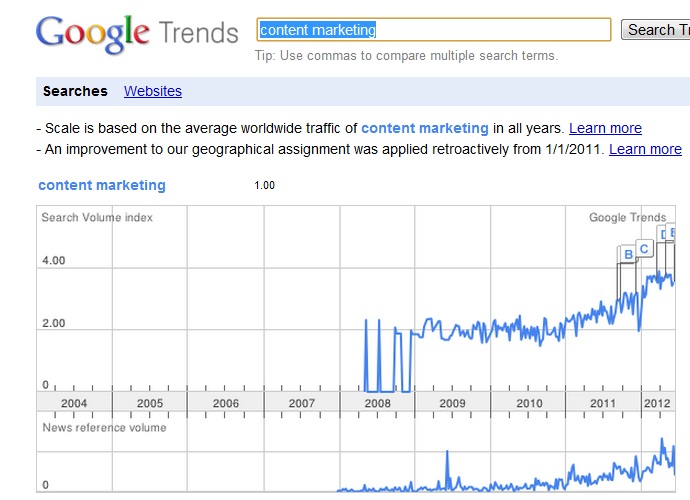
Task: Click the 2011 year label
Action: point(603,403)
